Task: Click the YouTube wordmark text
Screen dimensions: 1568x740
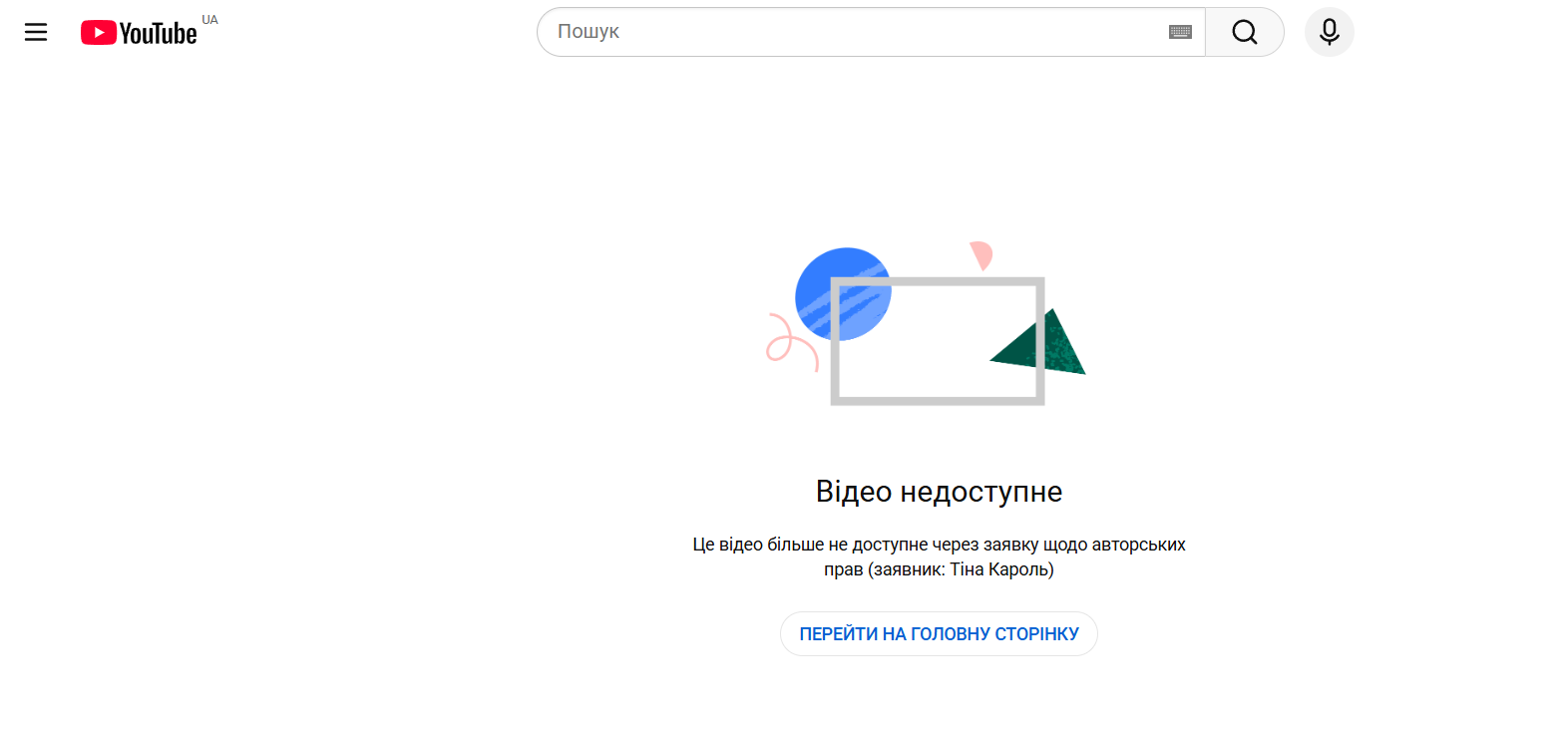Action: [x=159, y=34]
